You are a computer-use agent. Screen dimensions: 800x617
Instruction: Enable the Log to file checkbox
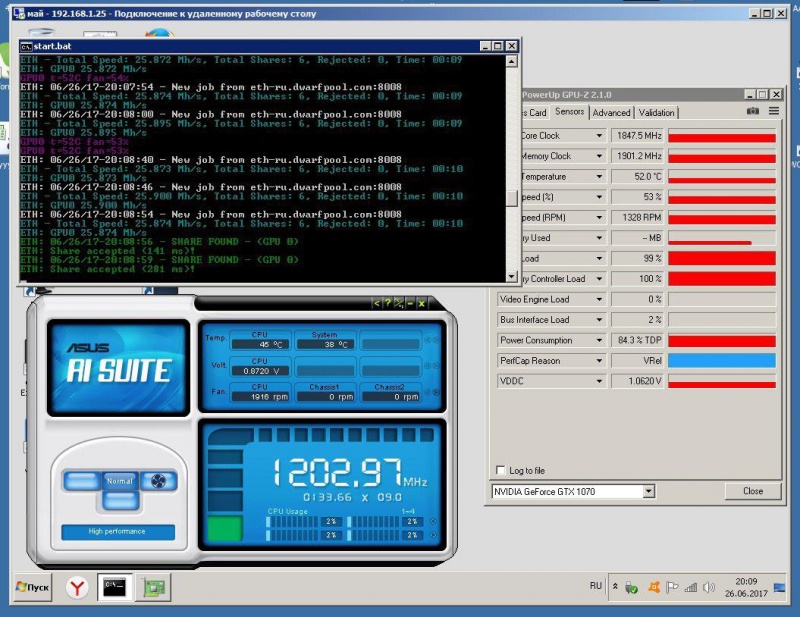(502, 470)
